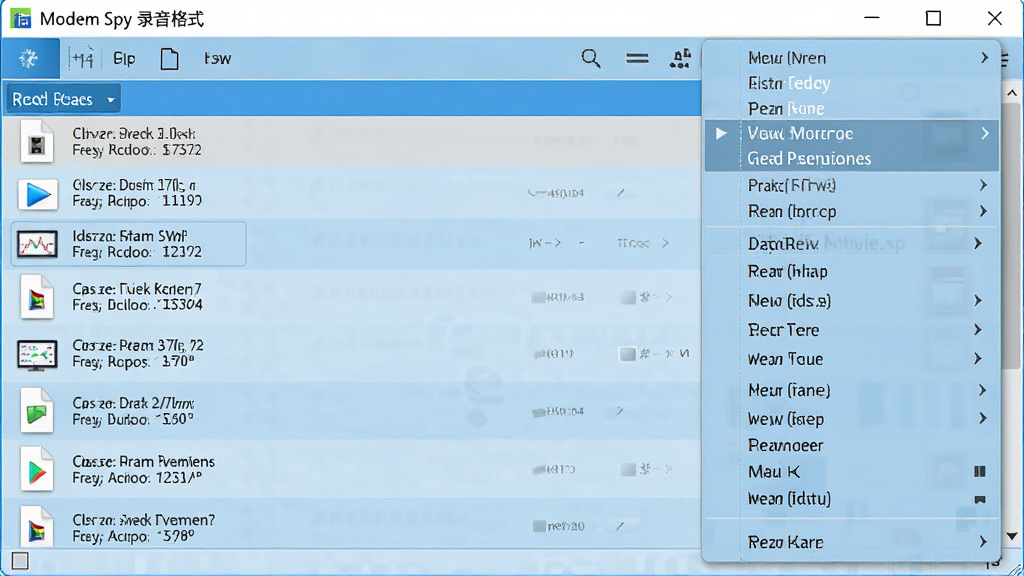Viewport: 1024px width, 576px height.
Task: Expand the 'Rezo Kare' submenu arrow
Action: pyautogui.click(x=984, y=541)
